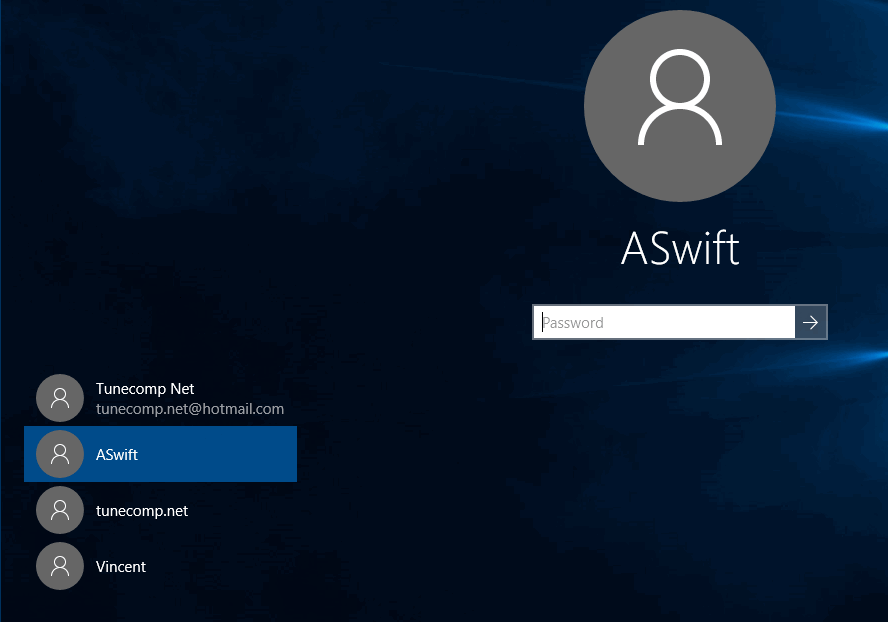Click the large ASwift user name heading

pos(680,248)
